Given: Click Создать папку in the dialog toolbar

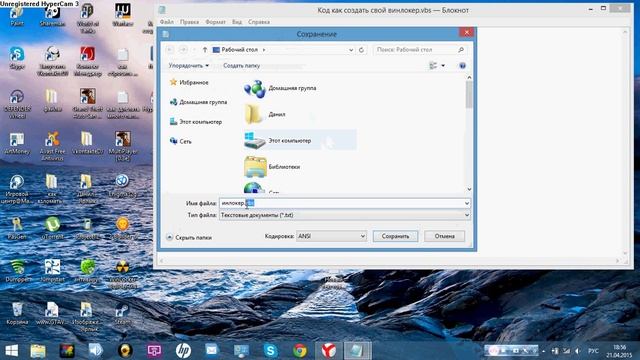Looking at the screenshot, I should click(241, 65).
